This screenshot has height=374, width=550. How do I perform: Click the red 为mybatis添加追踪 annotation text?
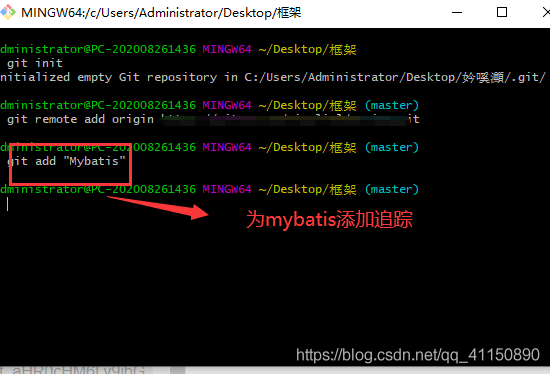329,219
